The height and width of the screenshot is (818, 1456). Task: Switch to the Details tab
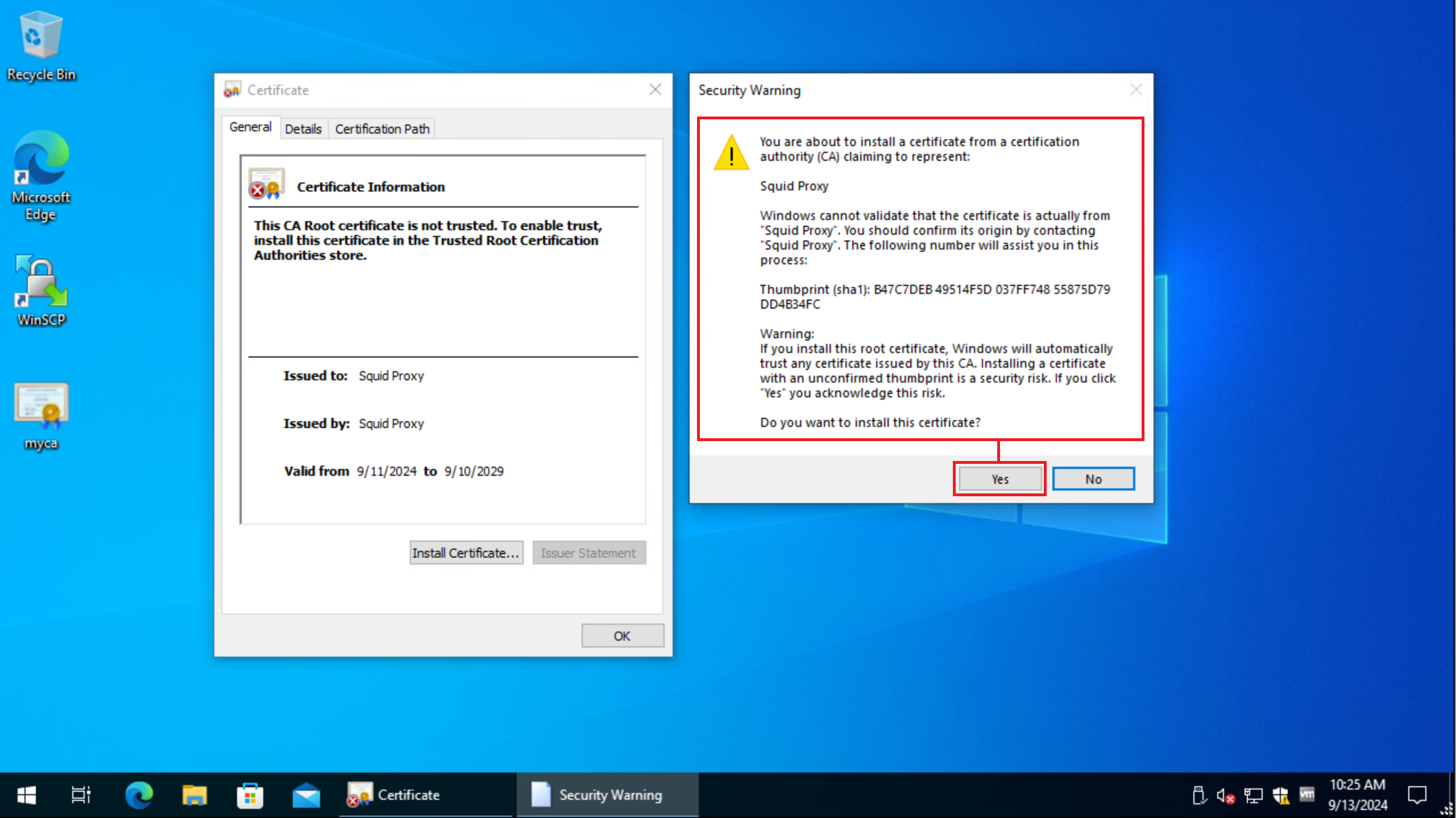click(x=303, y=129)
